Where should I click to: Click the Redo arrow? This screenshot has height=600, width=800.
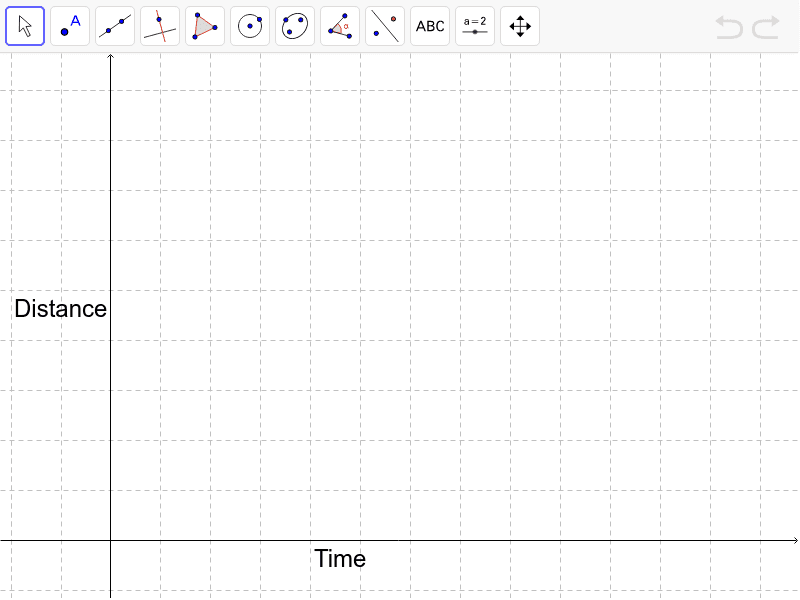[766, 27]
